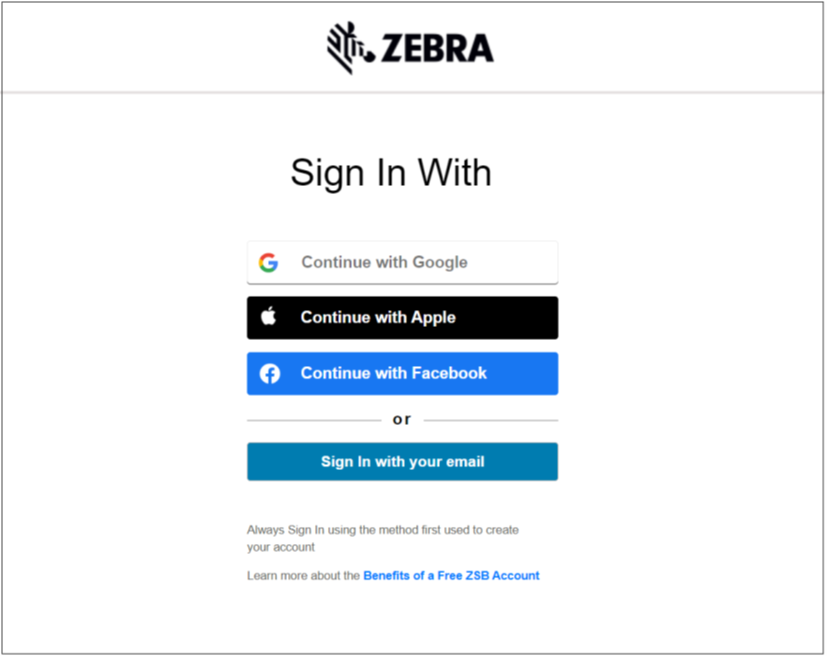
Task: Choose Continue with Facebook
Action: coord(402,373)
